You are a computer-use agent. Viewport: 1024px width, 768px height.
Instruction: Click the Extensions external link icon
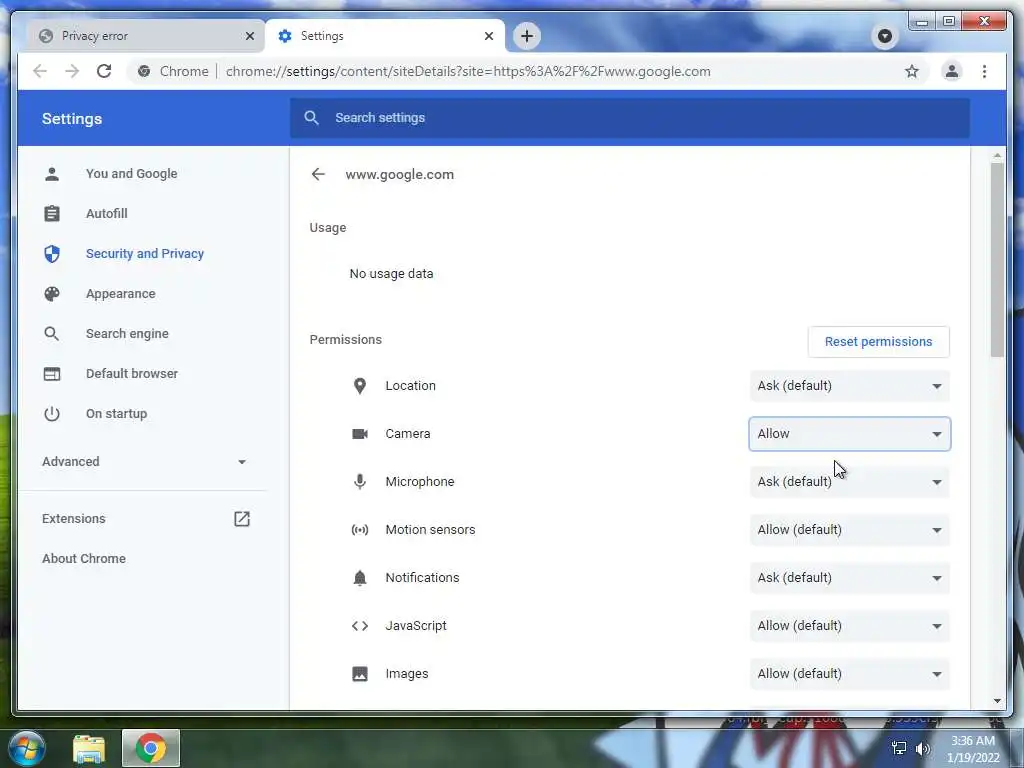pos(242,519)
